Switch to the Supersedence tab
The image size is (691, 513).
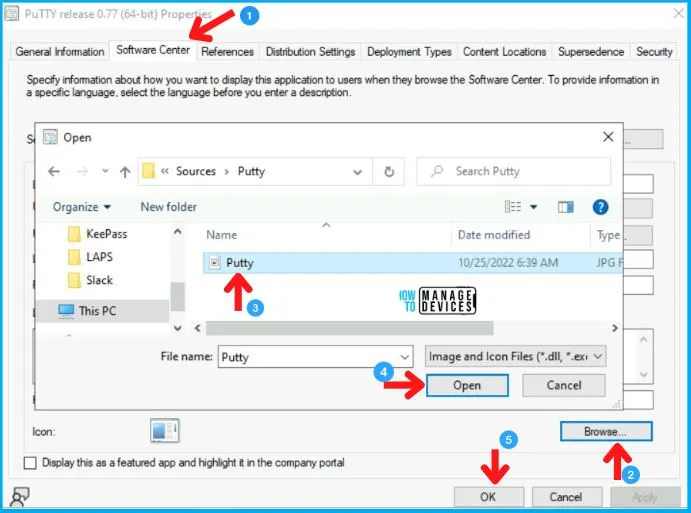pyautogui.click(x=591, y=52)
